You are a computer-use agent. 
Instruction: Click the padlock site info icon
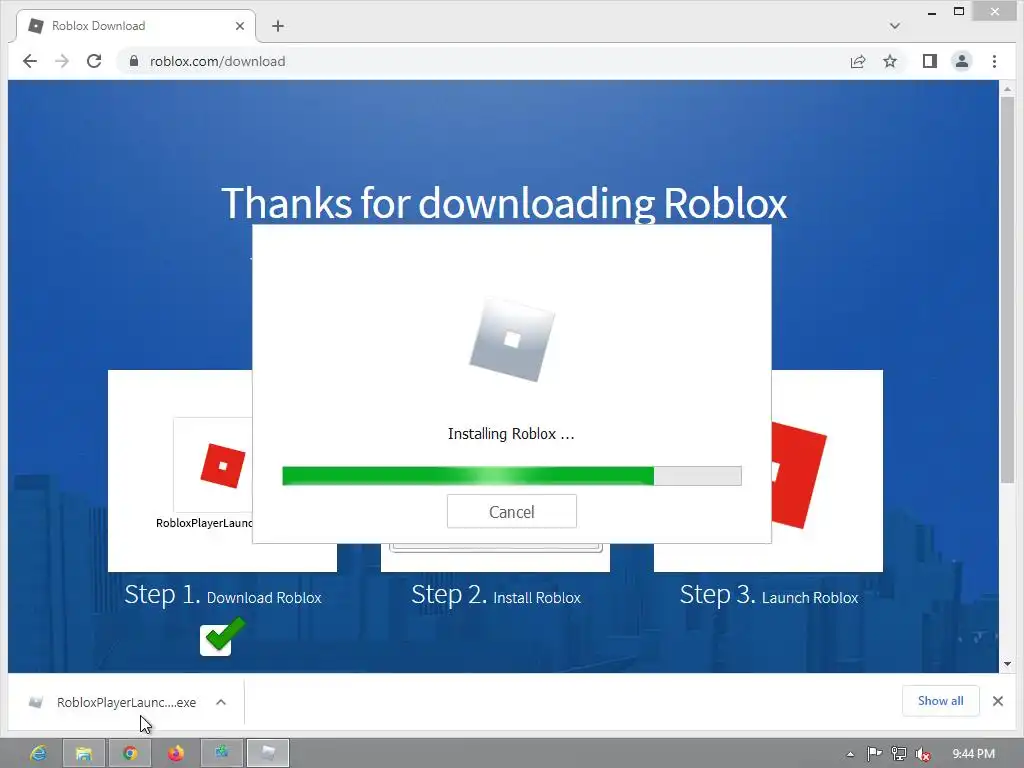(134, 61)
